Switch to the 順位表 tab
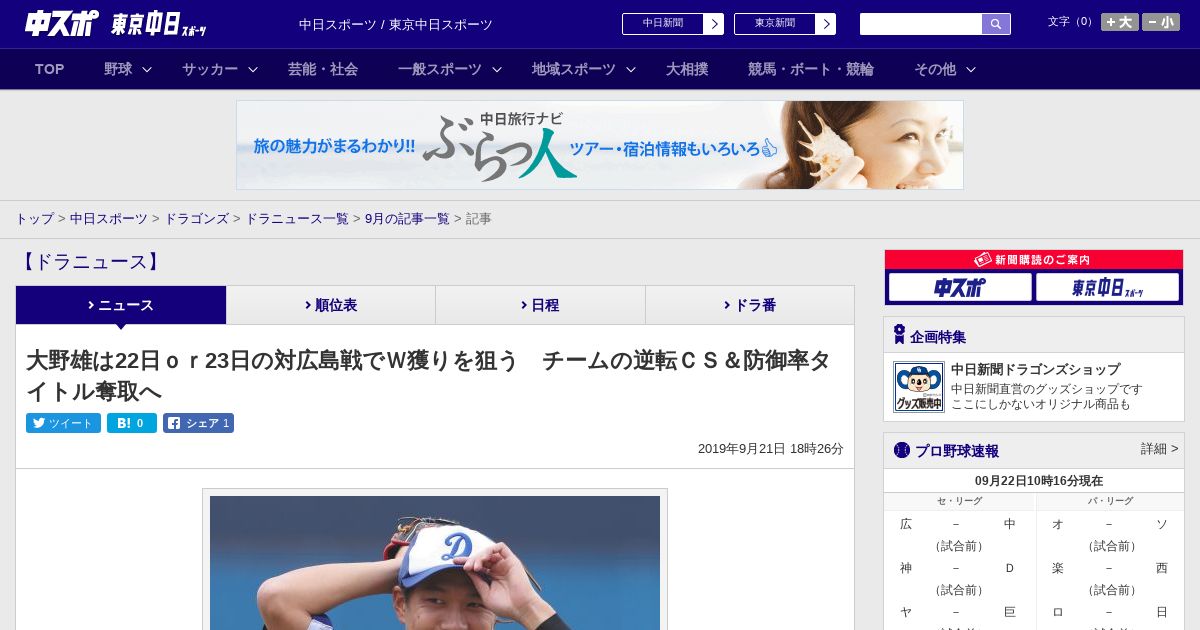This screenshot has height=630, width=1200. click(331, 305)
